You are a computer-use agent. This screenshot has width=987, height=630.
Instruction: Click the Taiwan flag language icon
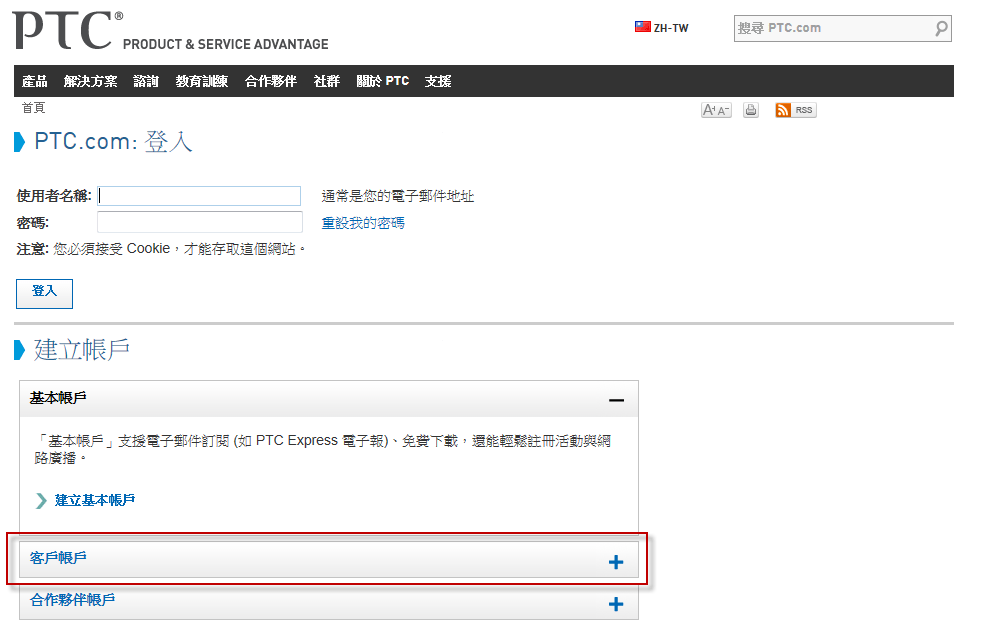pos(643,27)
